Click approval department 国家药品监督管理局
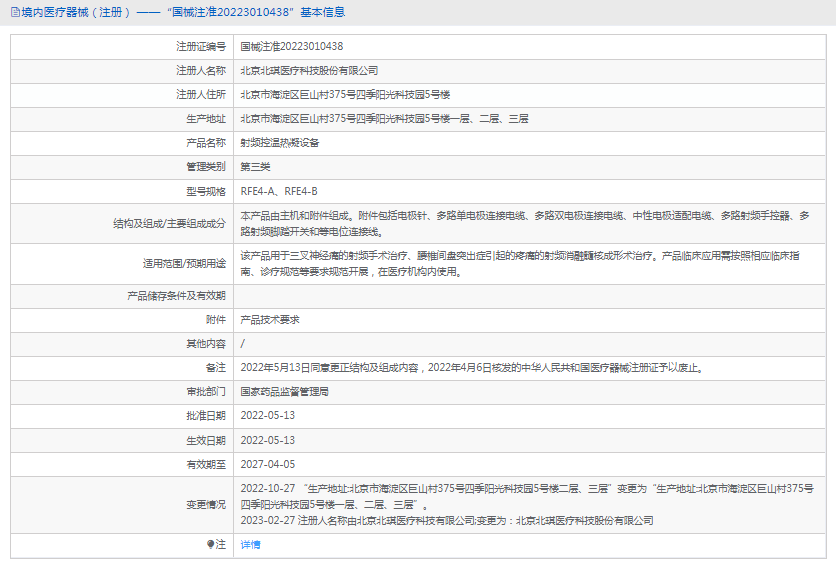Screen dimensions: 836x562 tap(285, 392)
